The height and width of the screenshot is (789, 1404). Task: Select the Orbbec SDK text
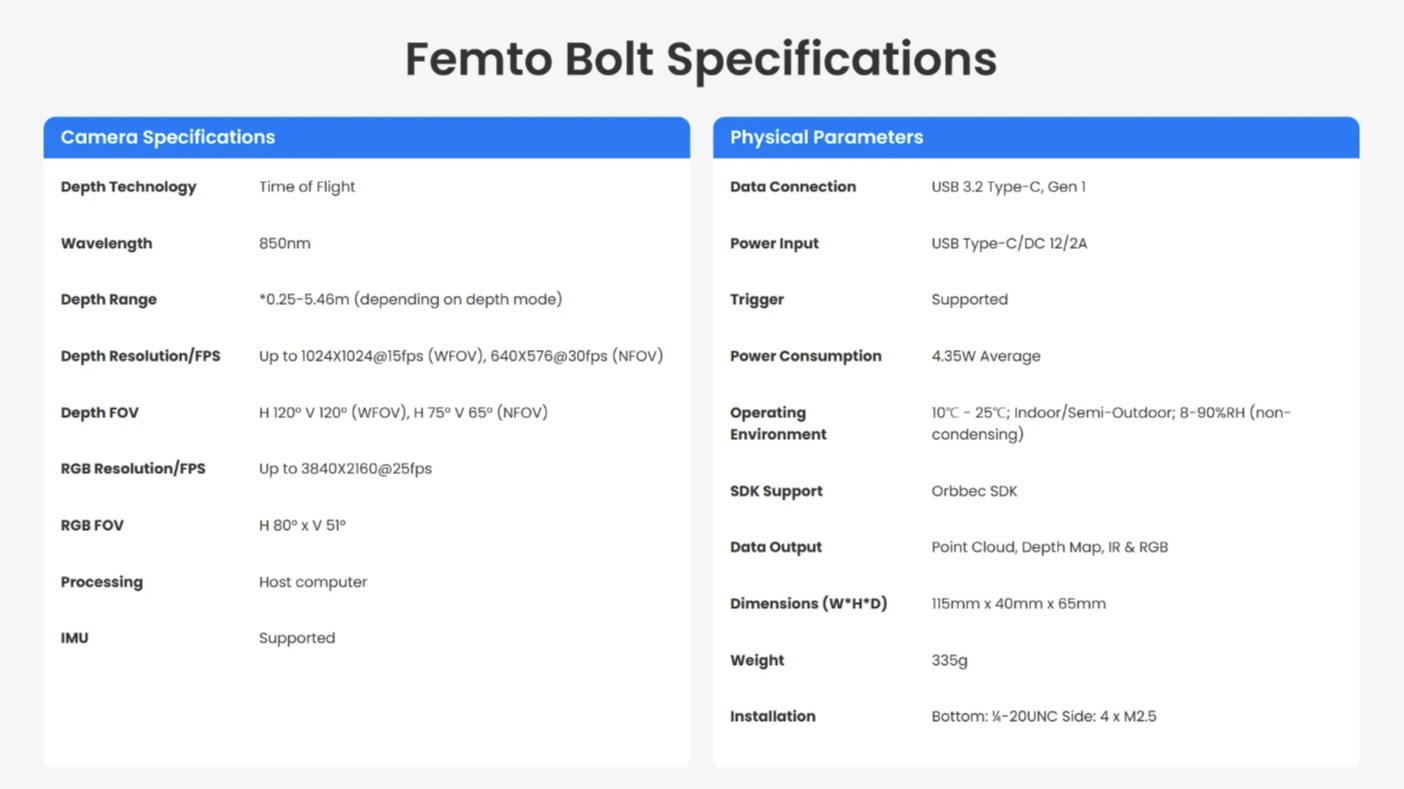pos(973,491)
